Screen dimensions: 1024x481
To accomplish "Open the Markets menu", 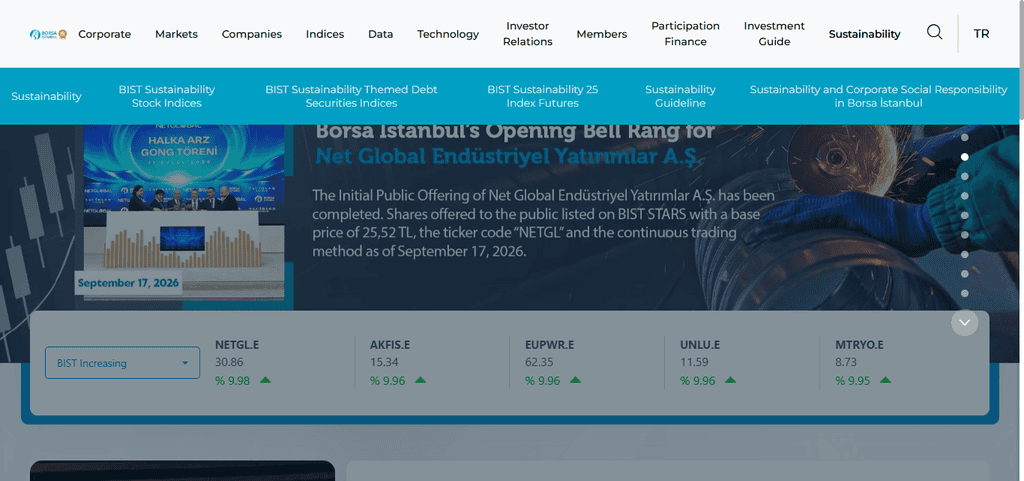I will click(176, 34).
